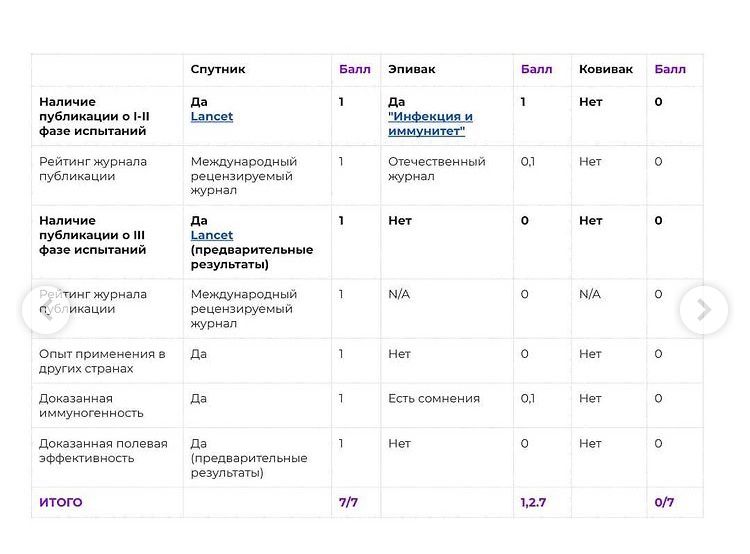This screenshot has height=554, width=750.
Task: Click the "Доказанная полевая эффективность" row label
Action: tap(103, 451)
